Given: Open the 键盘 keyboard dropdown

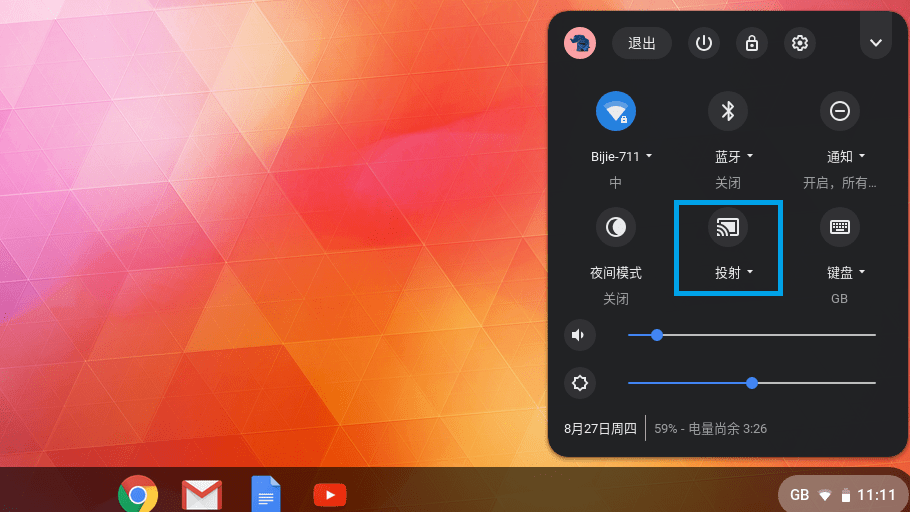Looking at the screenshot, I should tap(846, 272).
